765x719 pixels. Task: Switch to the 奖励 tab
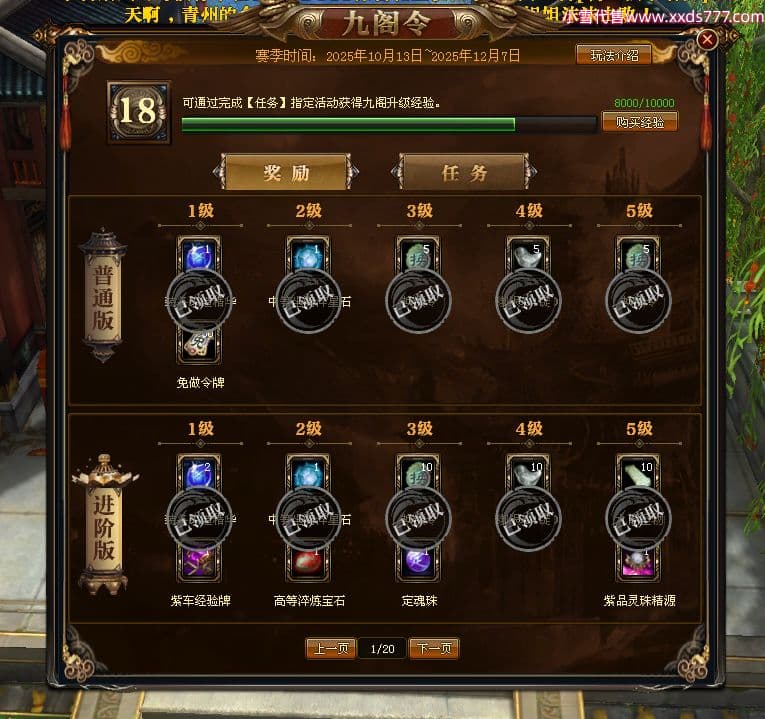coord(286,172)
